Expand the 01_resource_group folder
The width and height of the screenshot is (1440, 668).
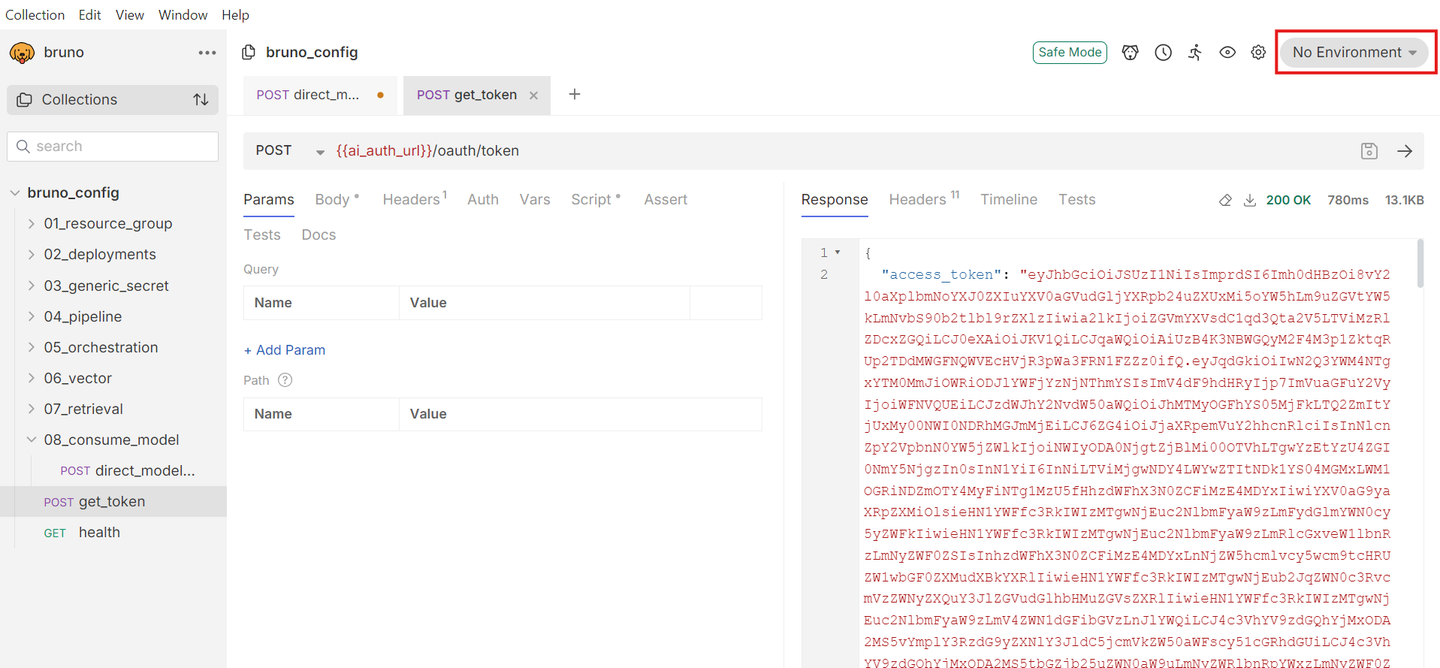tap(31, 224)
